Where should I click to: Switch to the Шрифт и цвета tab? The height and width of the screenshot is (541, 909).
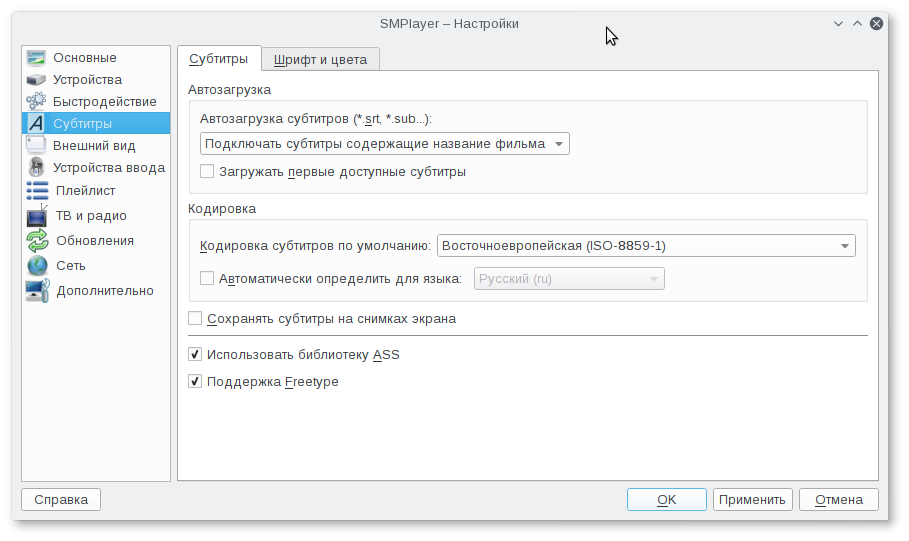click(x=320, y=59)
